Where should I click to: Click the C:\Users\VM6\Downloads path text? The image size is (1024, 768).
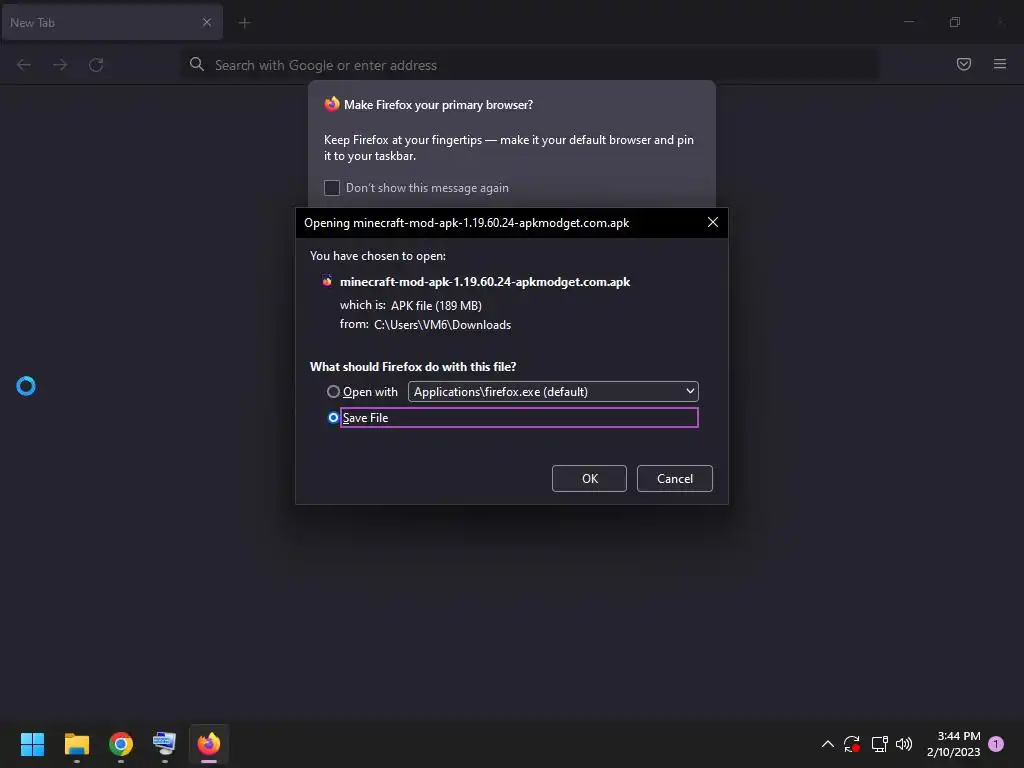443,325
